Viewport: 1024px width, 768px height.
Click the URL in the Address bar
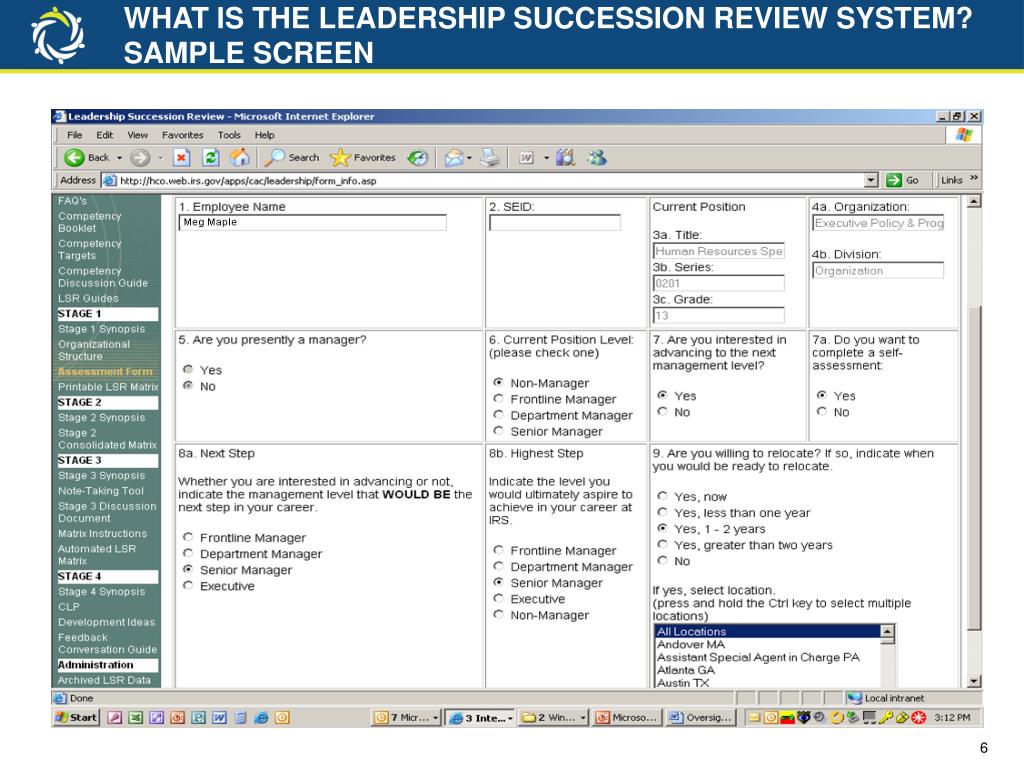[248, 181]
